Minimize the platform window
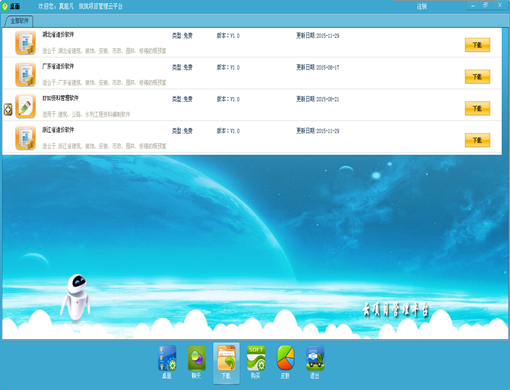Viewport: 510px width, 390px height. pyautogui.click(x=473, y=6)
